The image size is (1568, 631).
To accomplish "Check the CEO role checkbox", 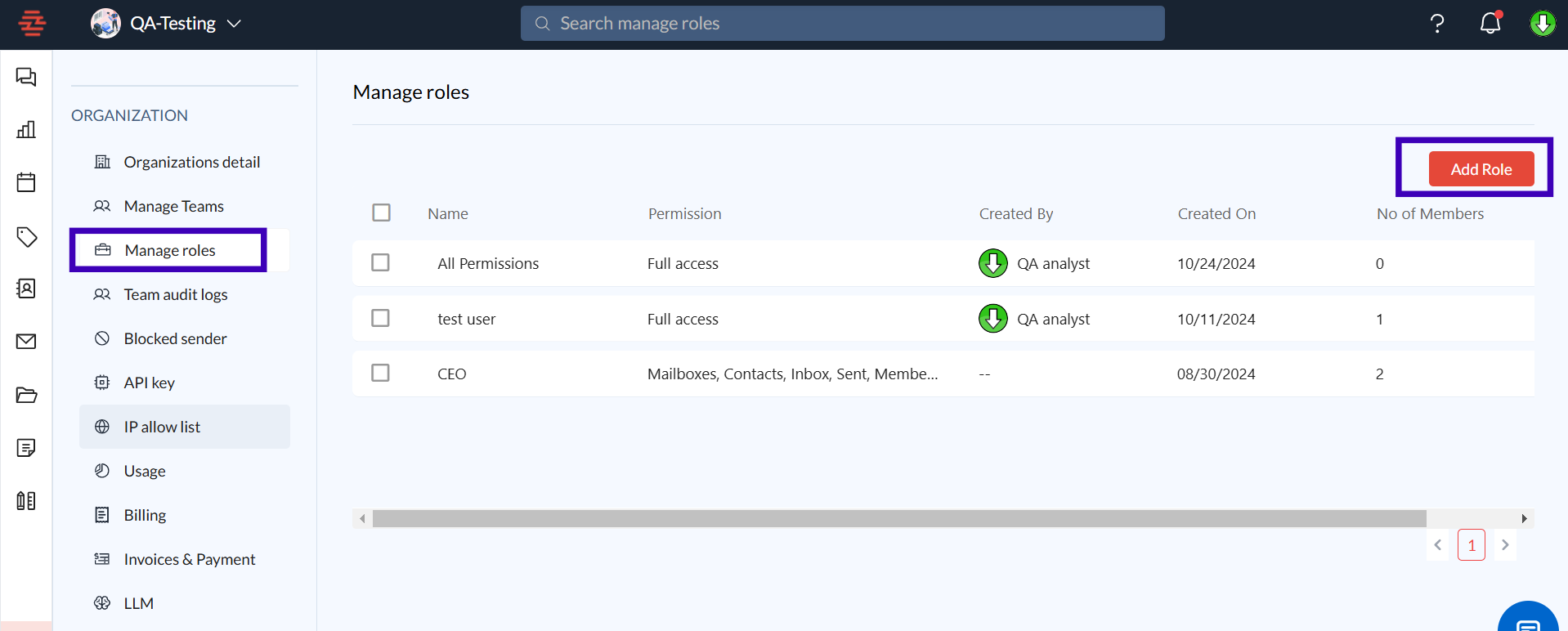I will tap(380, 373).
